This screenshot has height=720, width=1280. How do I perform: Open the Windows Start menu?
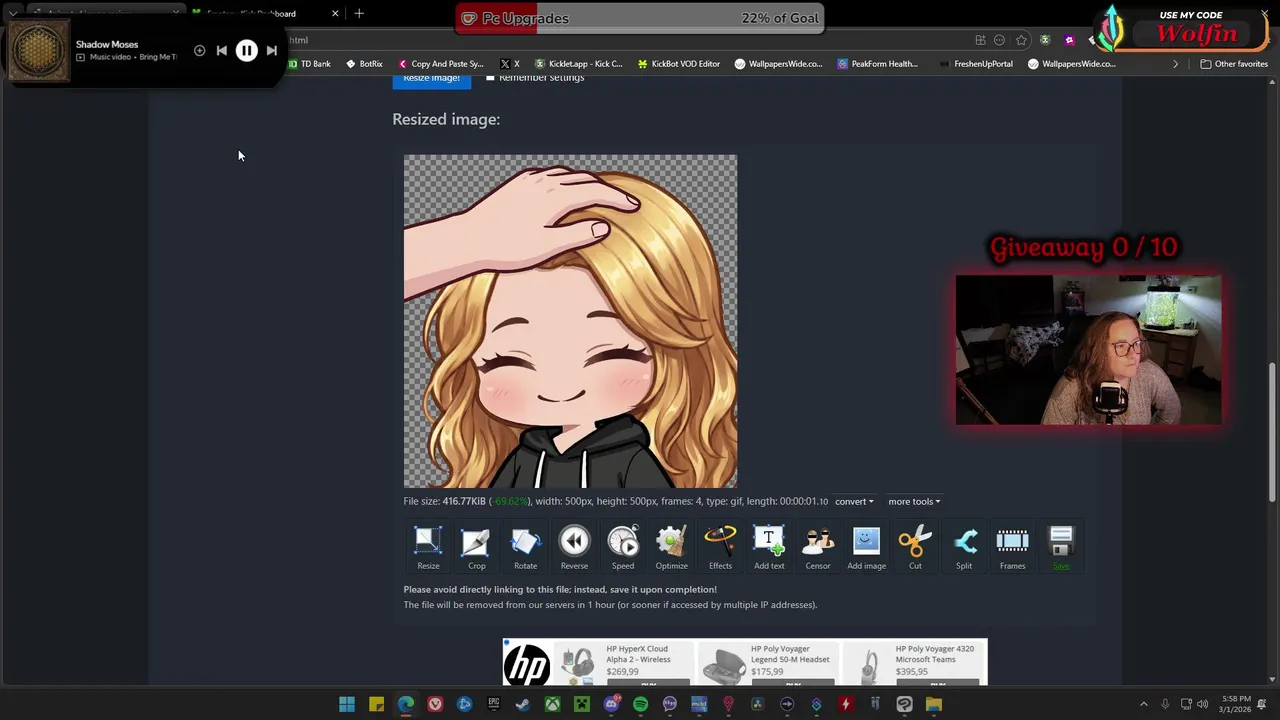[x=346, y=704]
